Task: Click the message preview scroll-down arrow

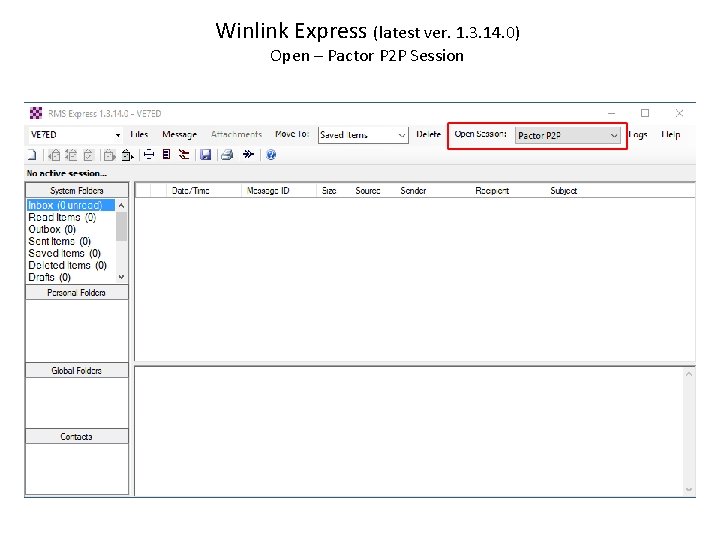Action: pyautogui.click(x=689, y=489)
